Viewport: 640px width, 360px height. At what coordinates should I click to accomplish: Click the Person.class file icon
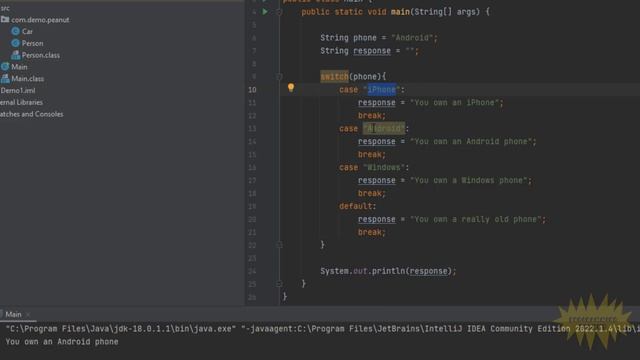16,55
